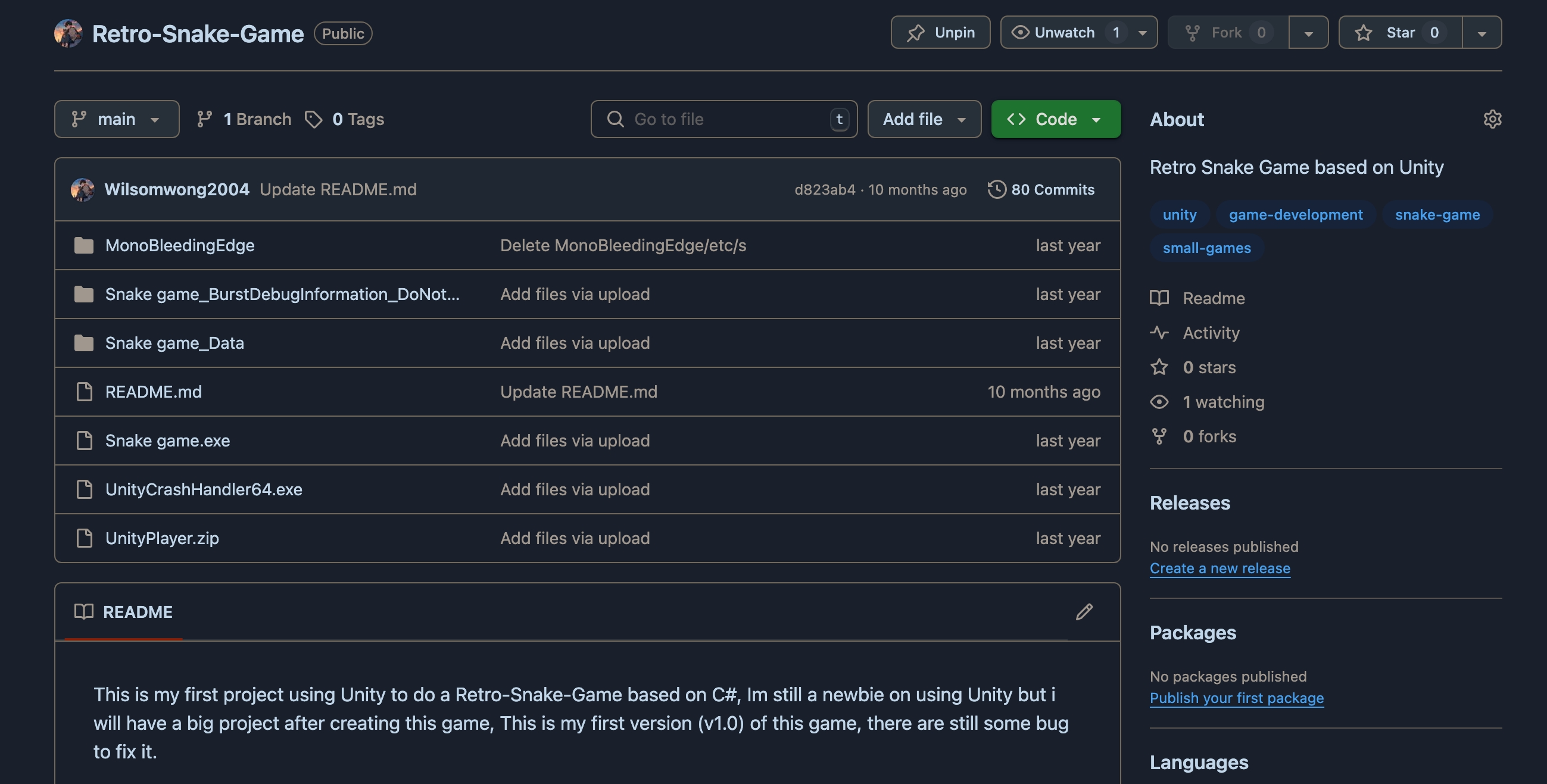Open the UnityCrashHandler64.exe file
This screenshot has height=784, width=1547.
204,489
